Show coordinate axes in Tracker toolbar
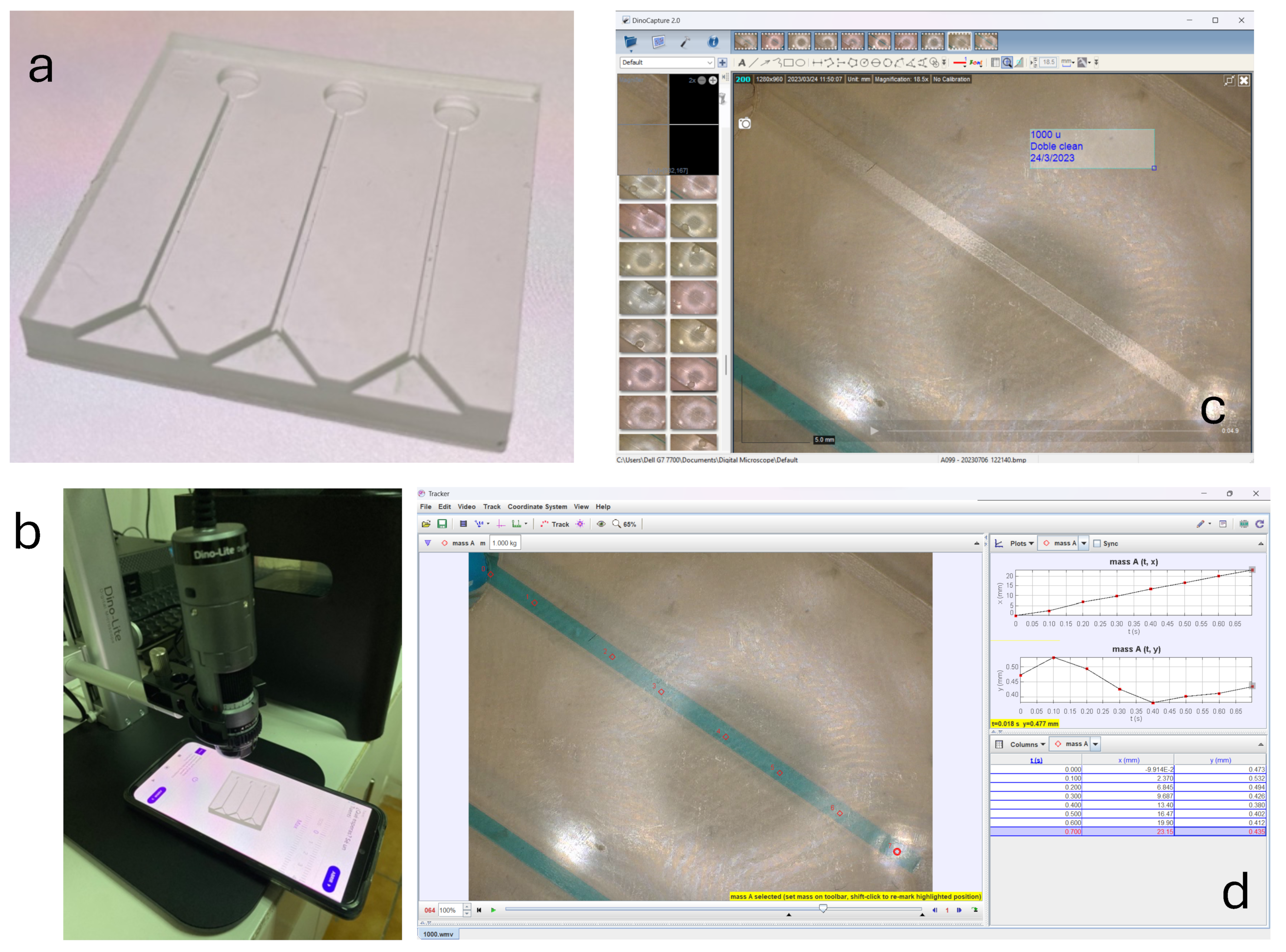The image size is (1286, 952). [500, 524]
